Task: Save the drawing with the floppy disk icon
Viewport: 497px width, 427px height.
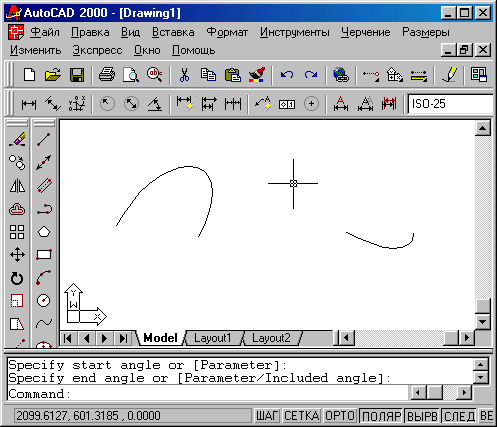Action: point(77,75)
